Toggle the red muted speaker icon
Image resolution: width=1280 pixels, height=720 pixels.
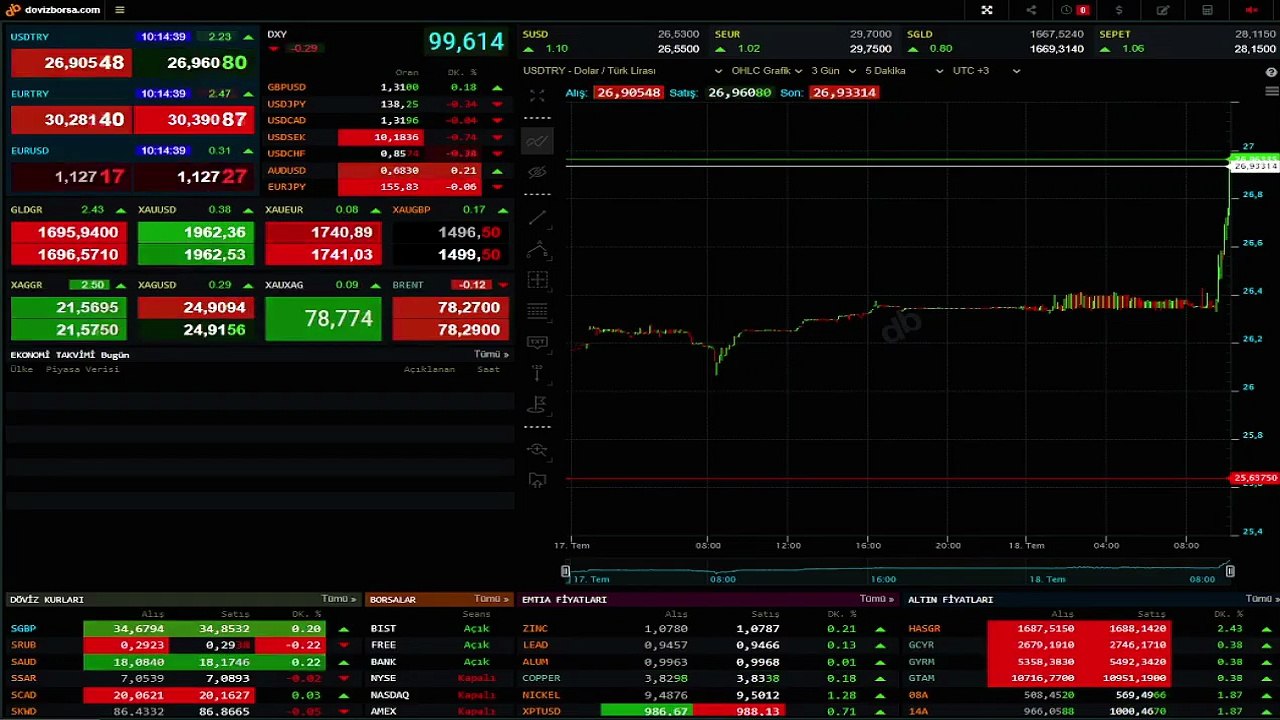(x=1251, y=10)
